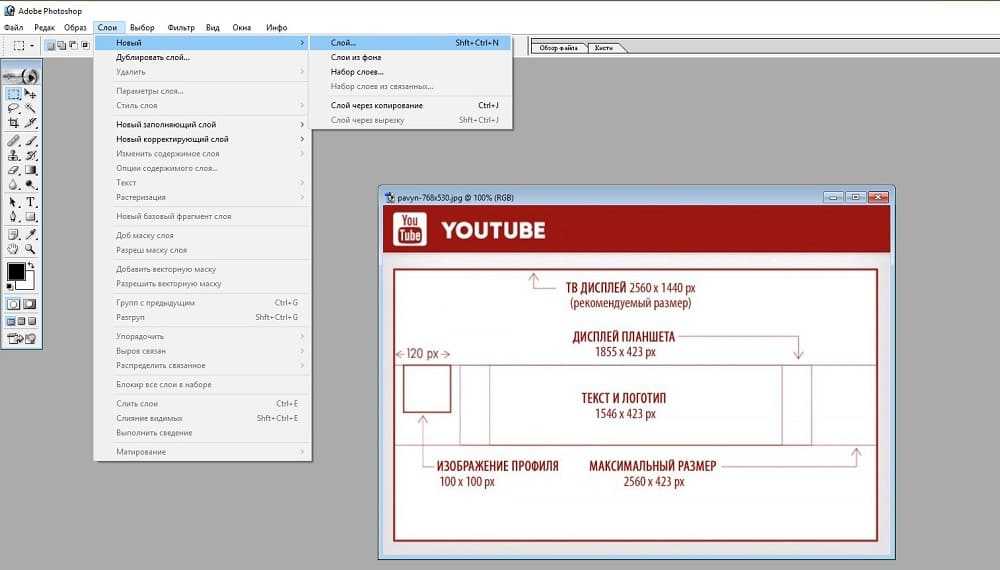Screen dimensions: 1000x570
Task: Click 'Дублировать слой...' menu entry
Action: coord(152,57)
